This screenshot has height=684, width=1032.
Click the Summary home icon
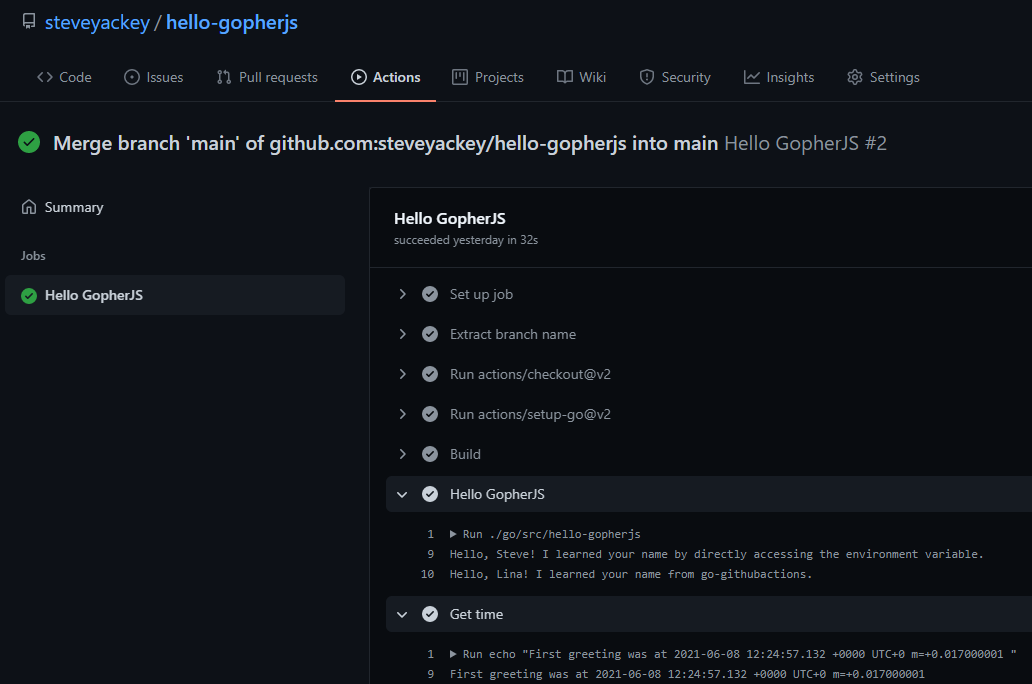tap(28, 207)
